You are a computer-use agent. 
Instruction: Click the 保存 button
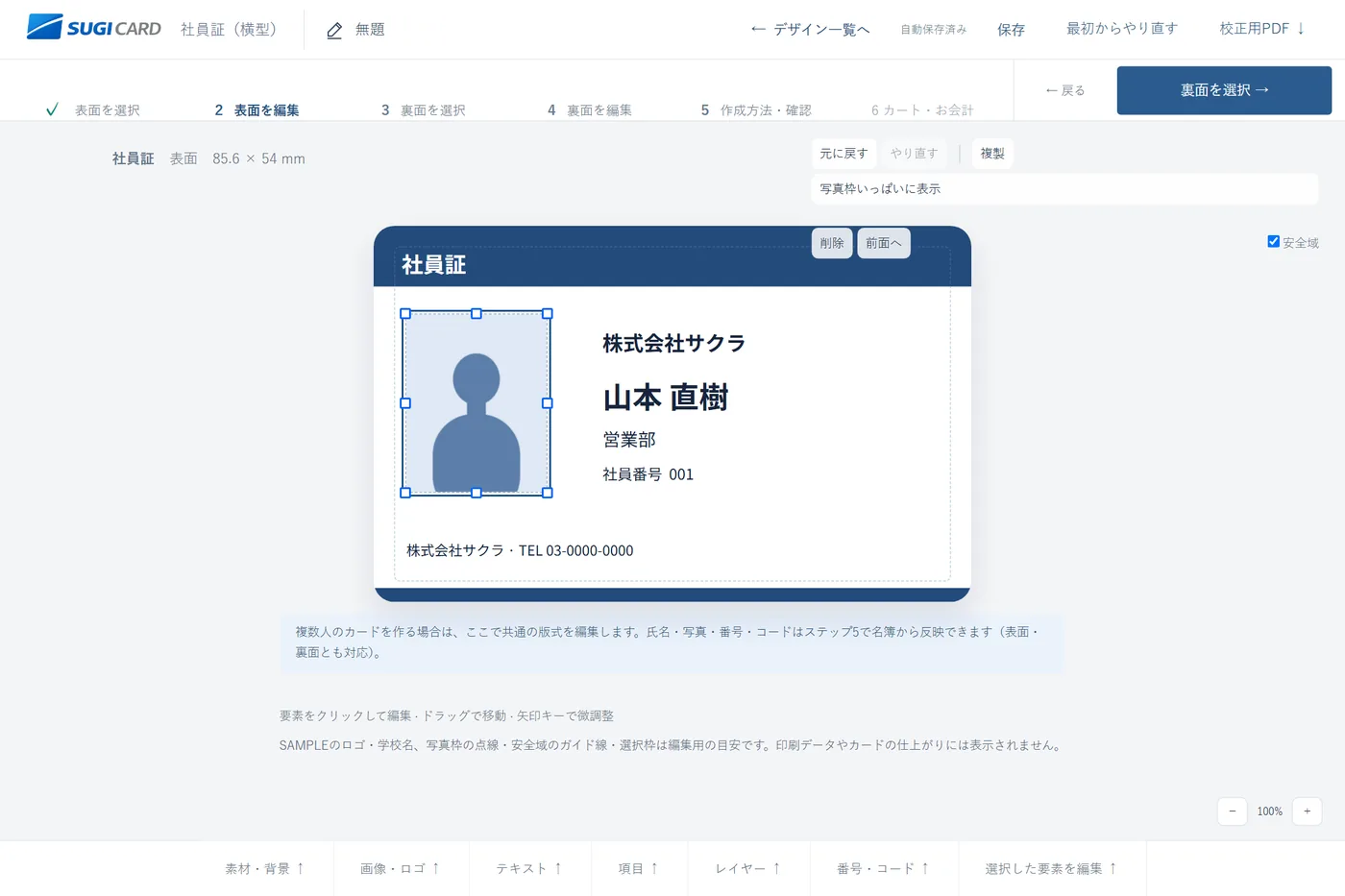[x=1011, y=30]
